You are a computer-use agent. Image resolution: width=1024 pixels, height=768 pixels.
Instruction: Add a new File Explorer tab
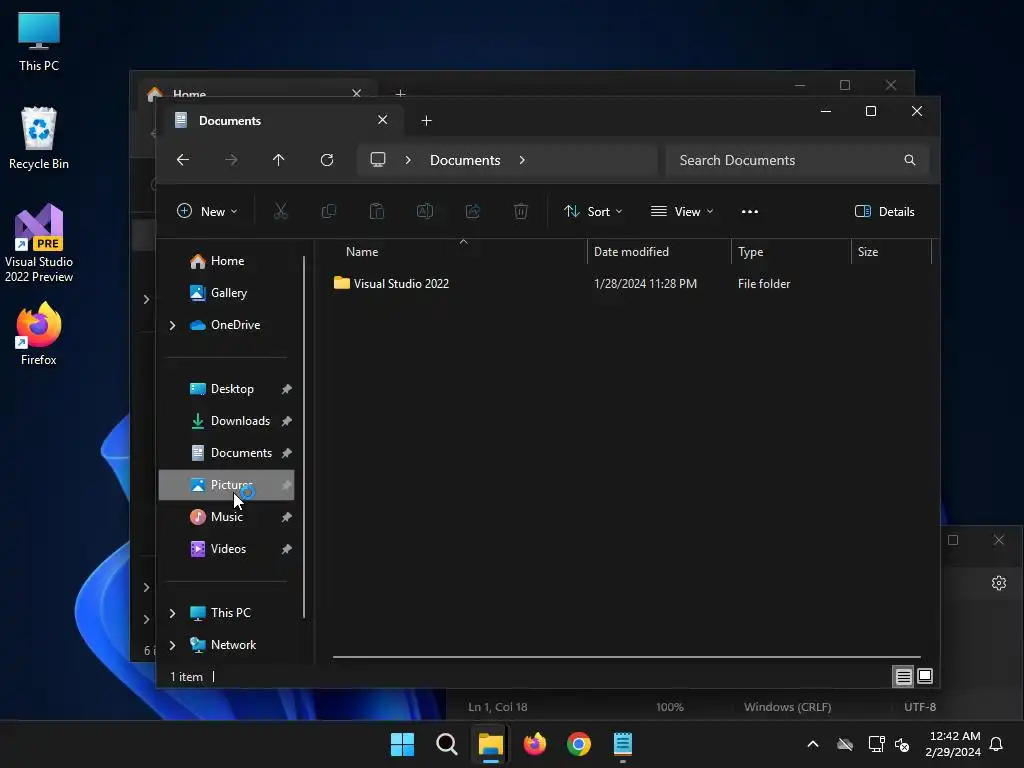point(426,121)
